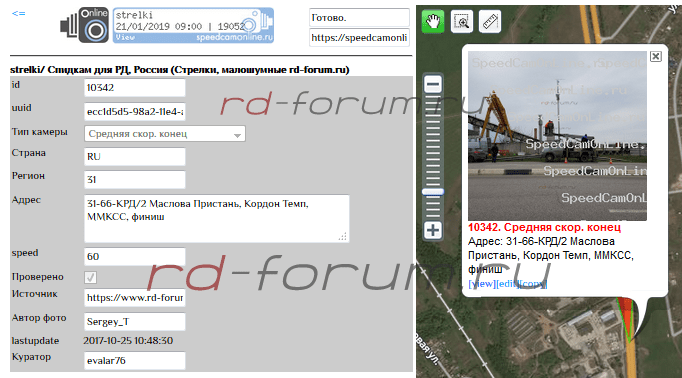Open the [edit] link in popup
This screenshot has width=682, height=378.
pos(507,284)
